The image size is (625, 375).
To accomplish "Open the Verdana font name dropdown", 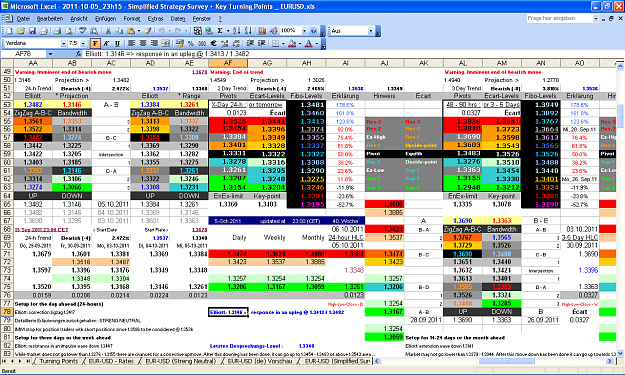I will [63, 43].
